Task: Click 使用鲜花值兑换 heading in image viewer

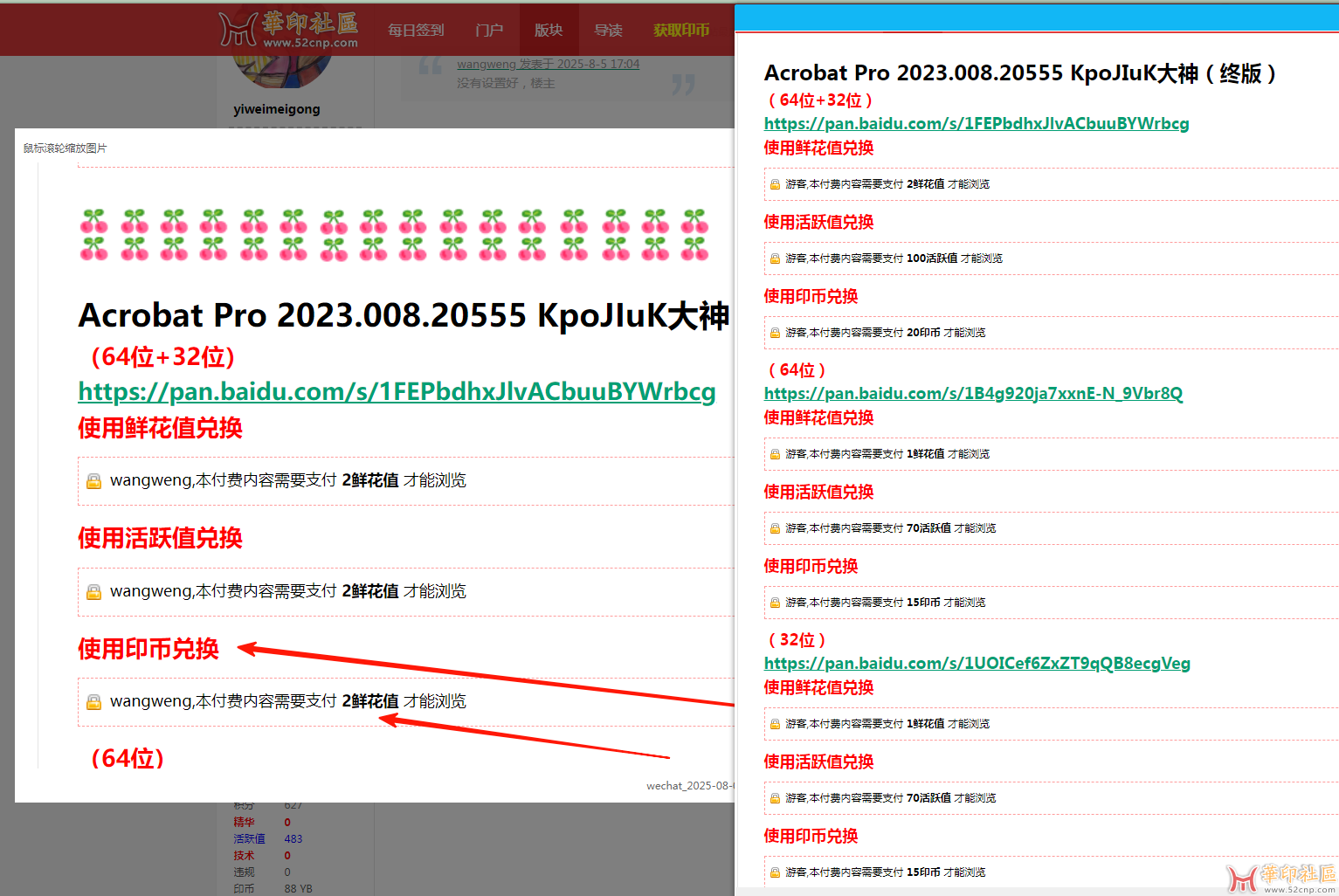Action: pyautogui.click(x=160, y=428)
